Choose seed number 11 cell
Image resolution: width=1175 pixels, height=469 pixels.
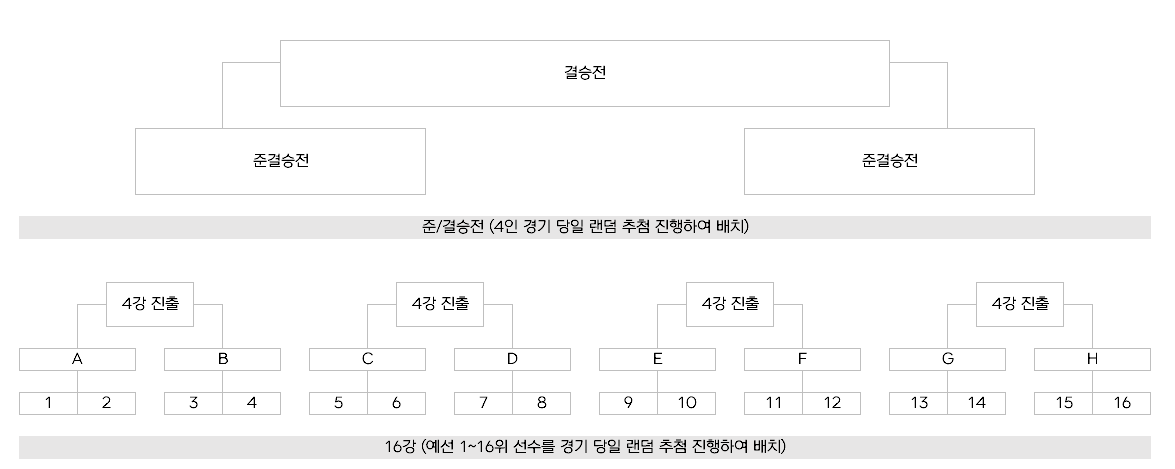pos(773,403)
